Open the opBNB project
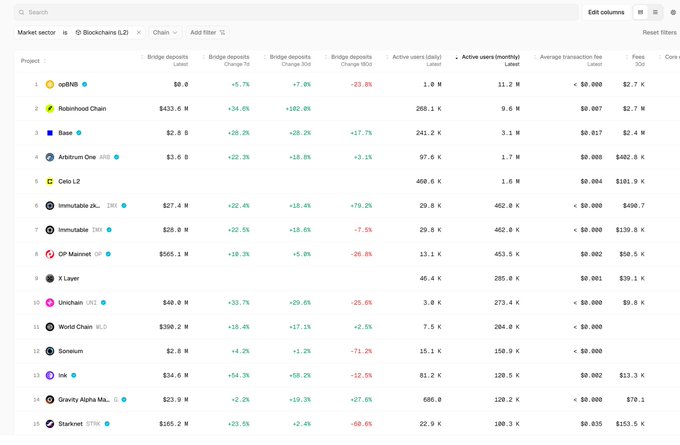Viewport: 680px width, 445px height. pyautogui.click(x=68, y=84)
